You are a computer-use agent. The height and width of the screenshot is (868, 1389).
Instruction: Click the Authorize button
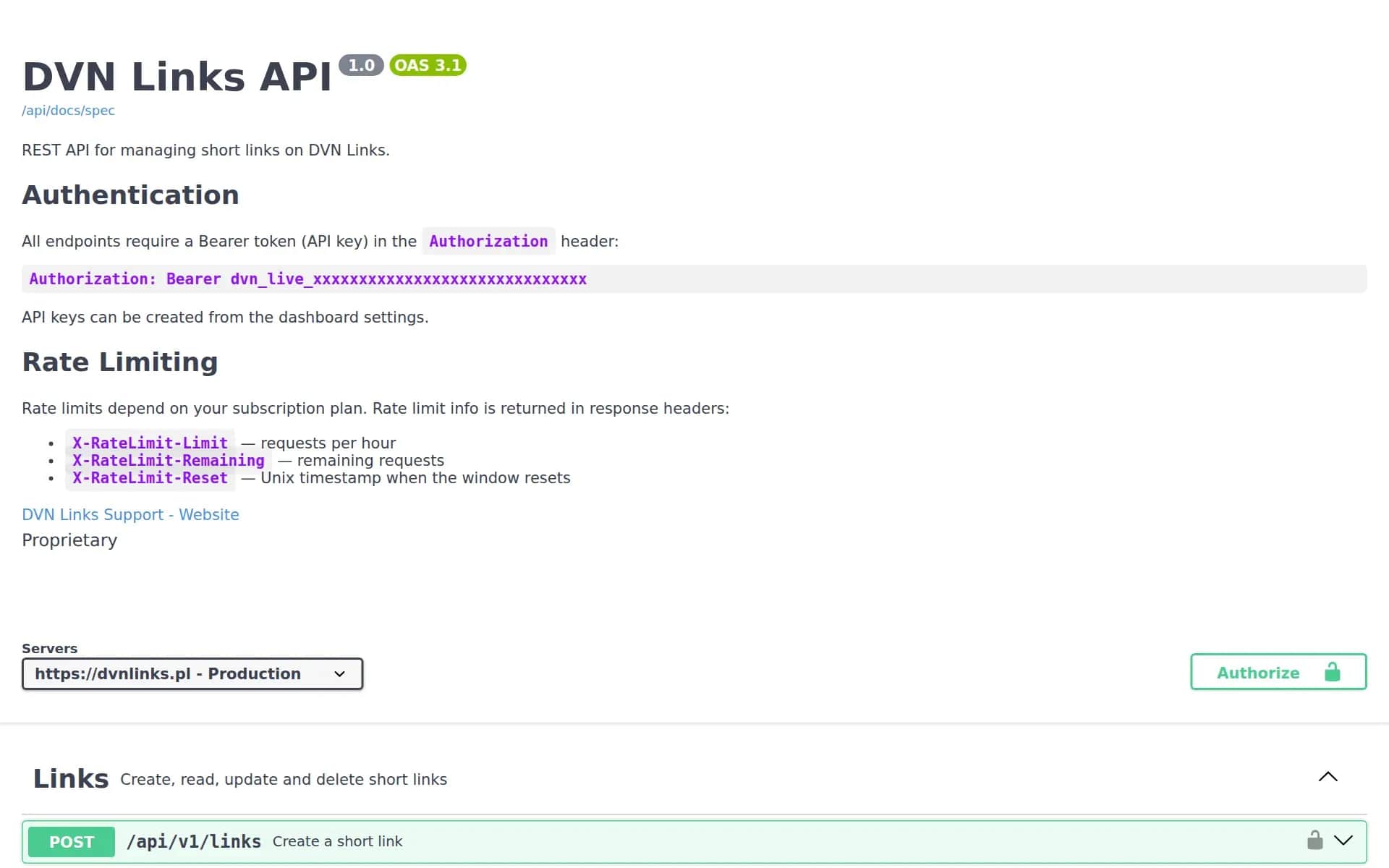tap(1278, 672)
